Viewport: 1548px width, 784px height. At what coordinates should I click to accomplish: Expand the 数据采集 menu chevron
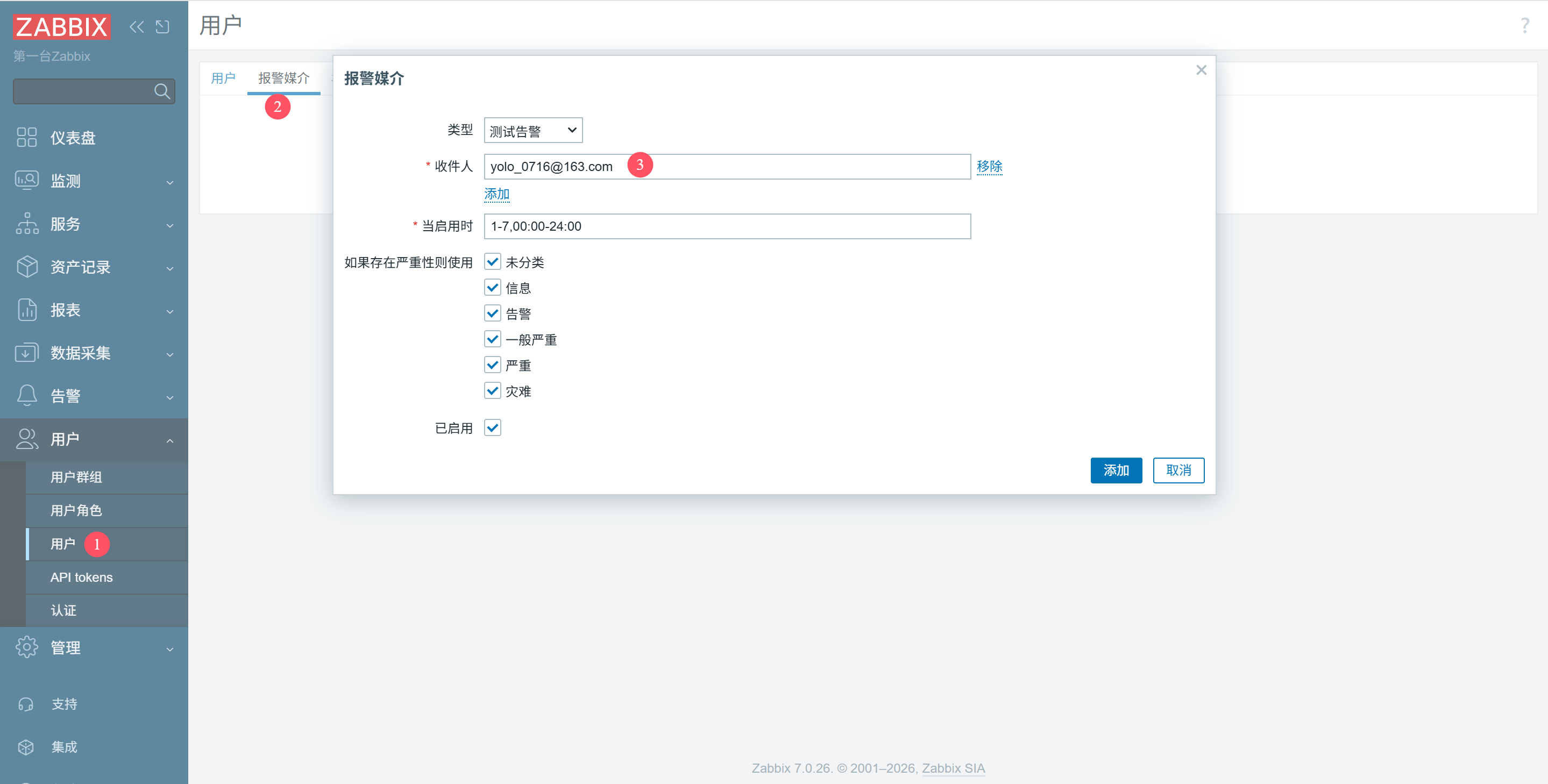click(170, 354)
